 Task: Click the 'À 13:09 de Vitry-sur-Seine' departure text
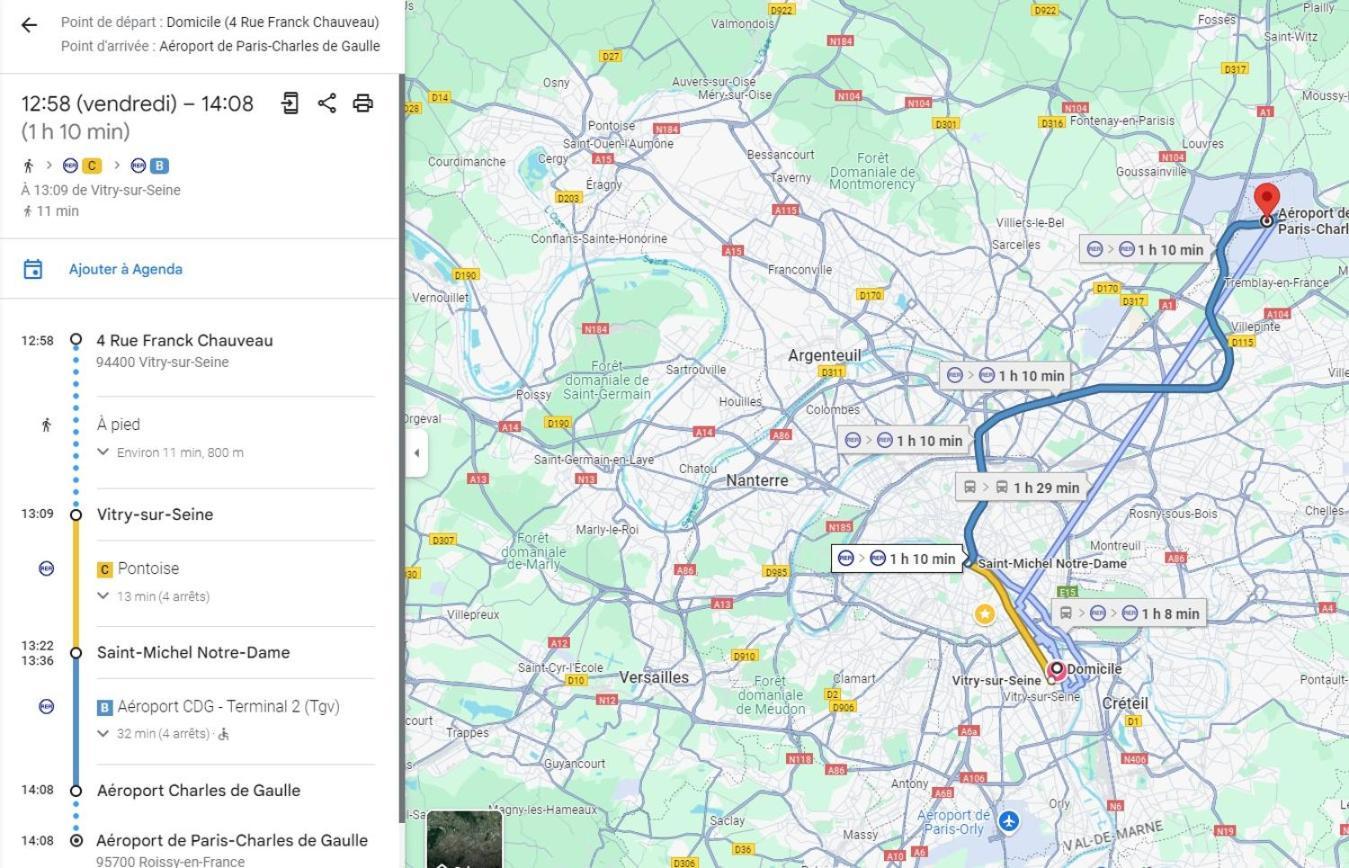pos(101,190)
